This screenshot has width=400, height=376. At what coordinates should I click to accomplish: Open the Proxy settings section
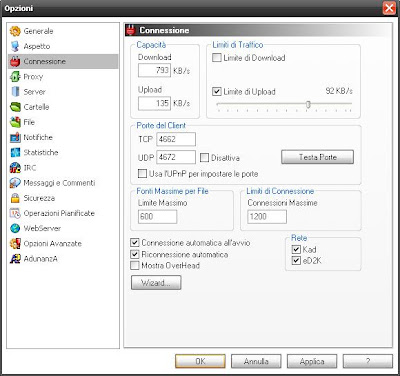(63, 77)
